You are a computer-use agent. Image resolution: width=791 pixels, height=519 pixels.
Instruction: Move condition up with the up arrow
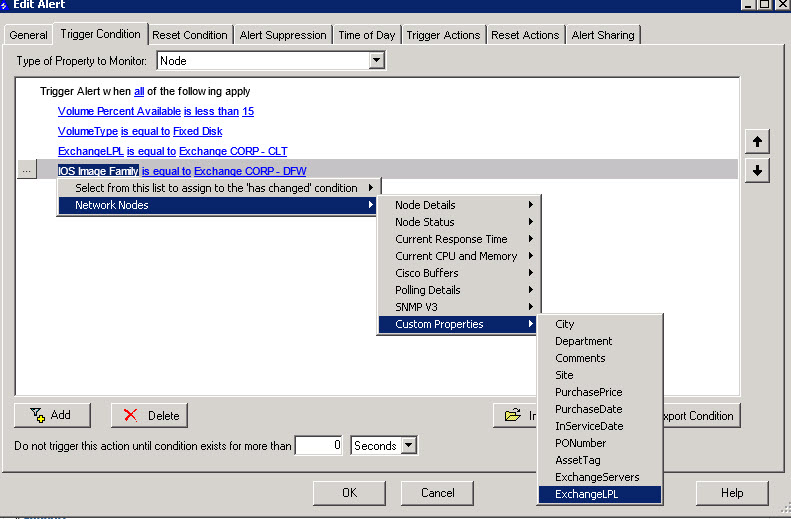point(757,142)
